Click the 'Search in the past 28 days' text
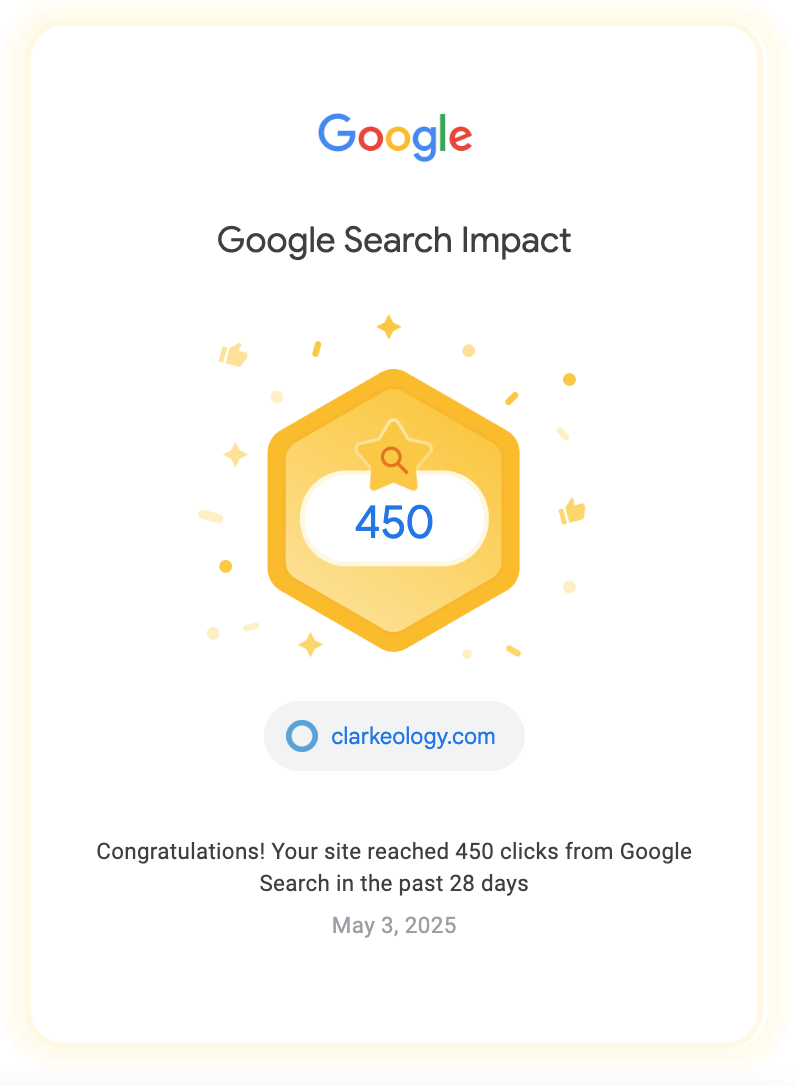 [393, 884]
